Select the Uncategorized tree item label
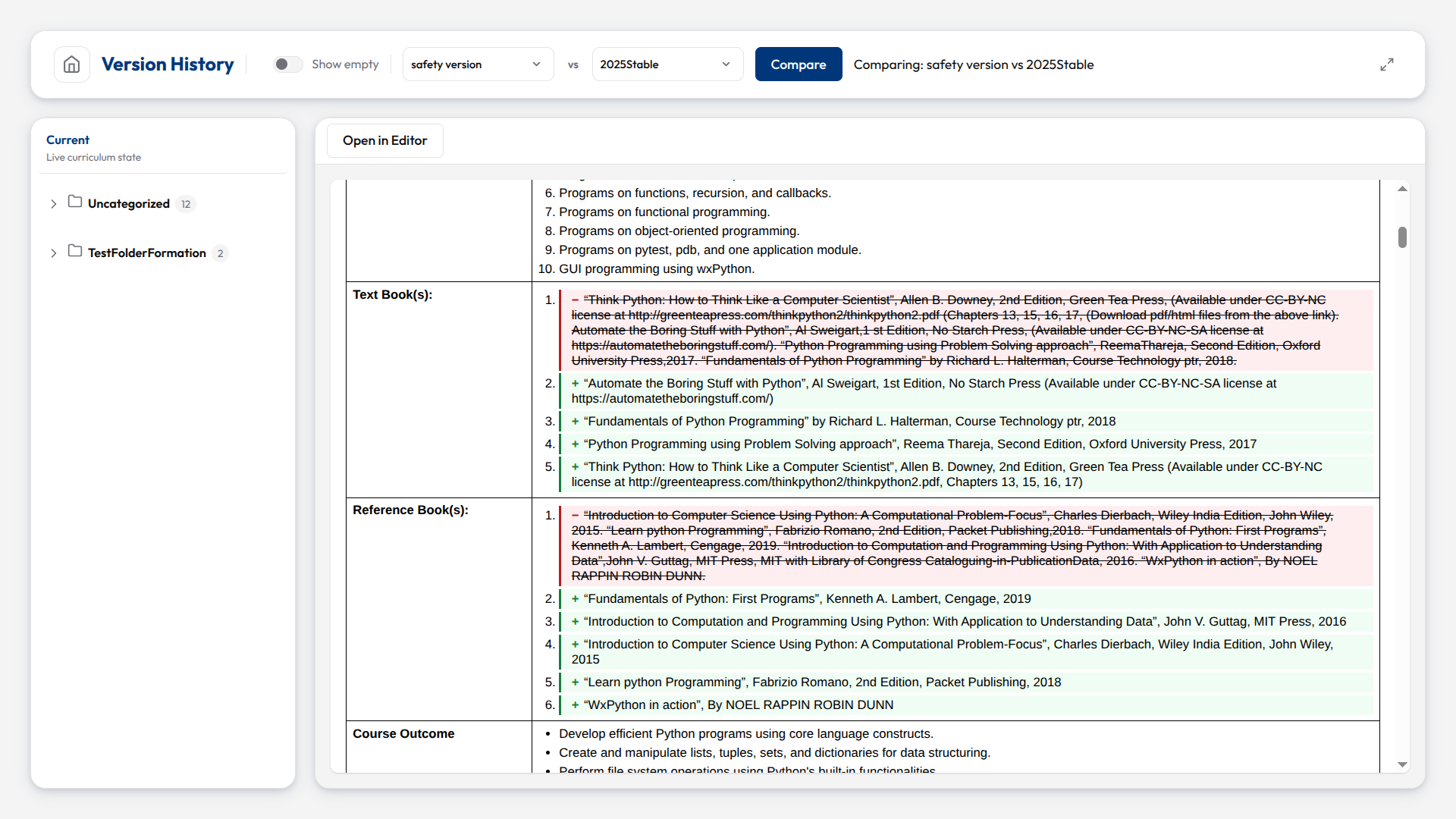 coord(129,204)
